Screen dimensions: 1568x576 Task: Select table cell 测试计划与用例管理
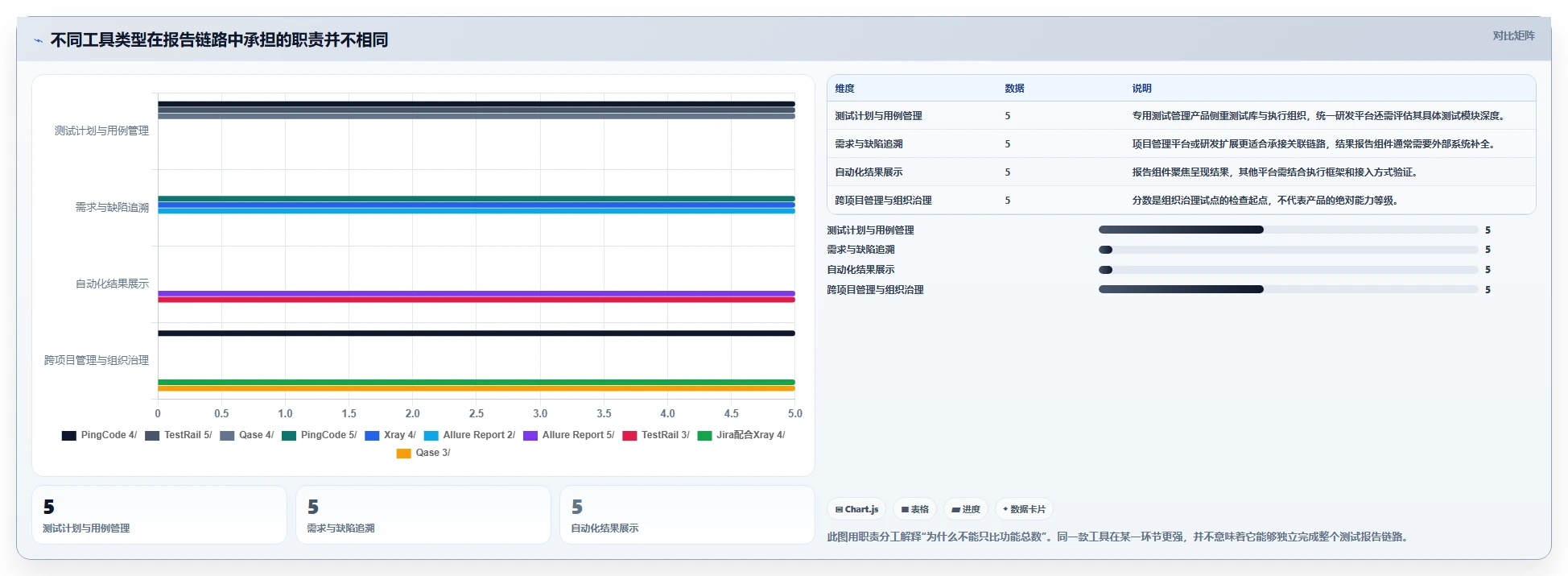point(878,116)
